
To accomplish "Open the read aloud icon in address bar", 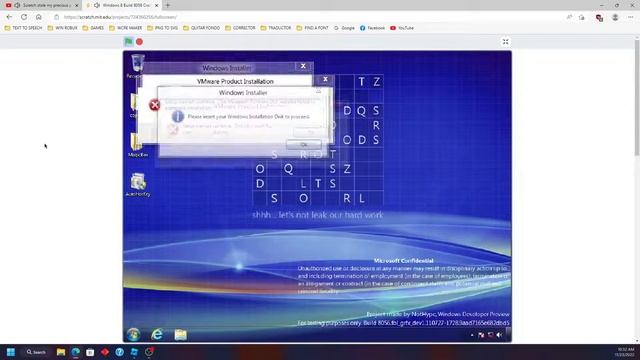I will click(569, 17).
